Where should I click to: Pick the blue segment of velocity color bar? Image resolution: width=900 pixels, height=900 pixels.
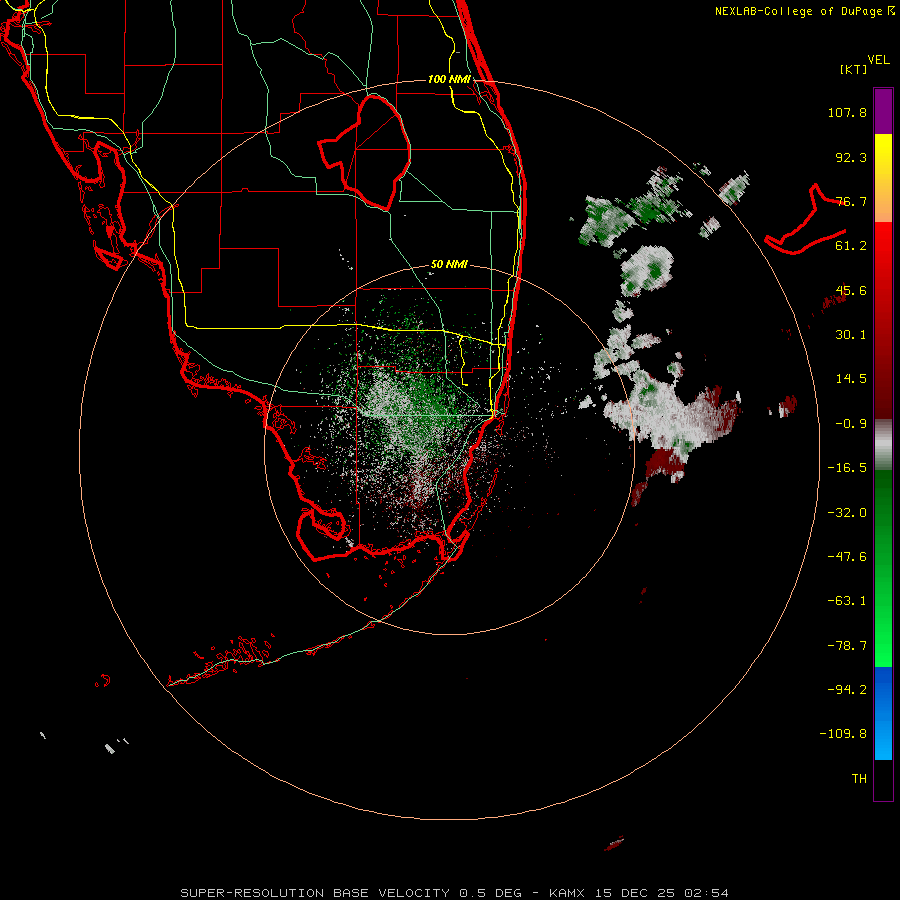pos(883,713)
